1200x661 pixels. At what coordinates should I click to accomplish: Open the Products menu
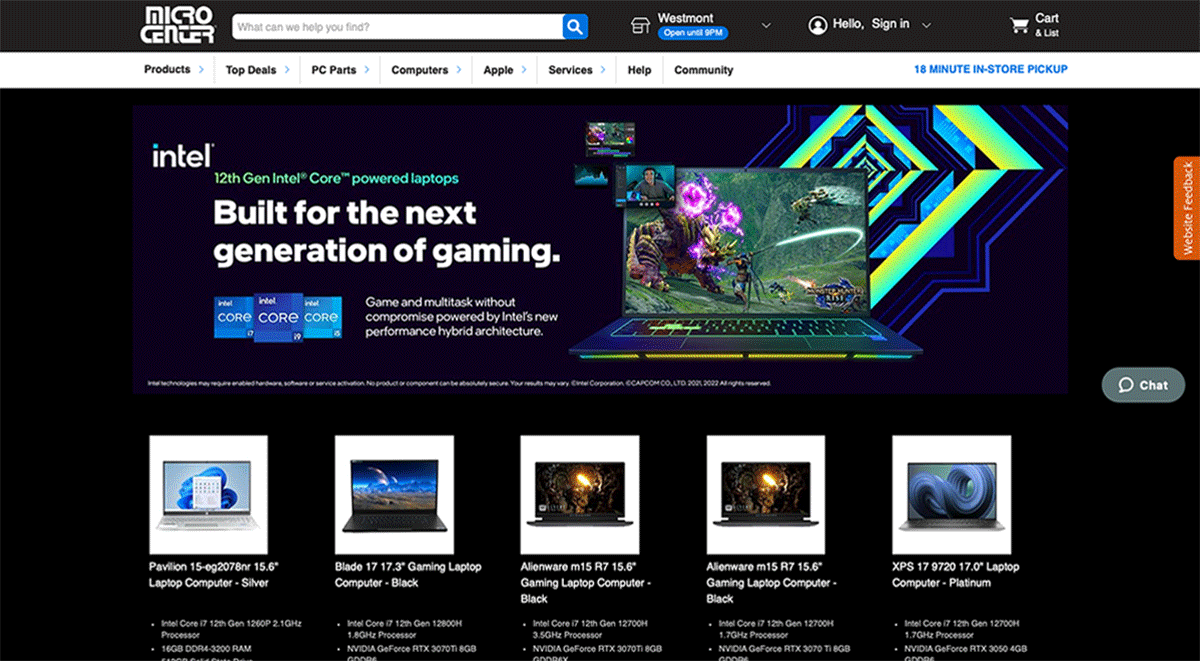pos(167,69)
